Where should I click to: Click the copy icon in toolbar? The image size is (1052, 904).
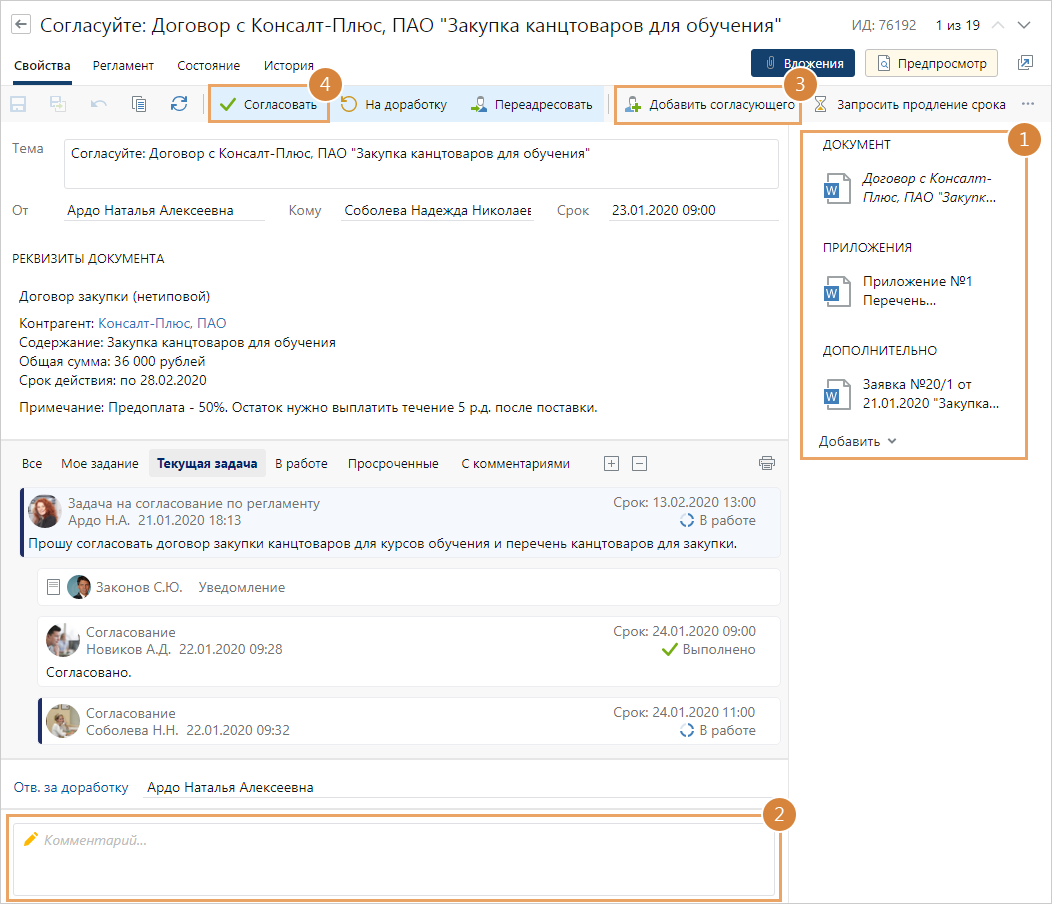pos(139,104)
